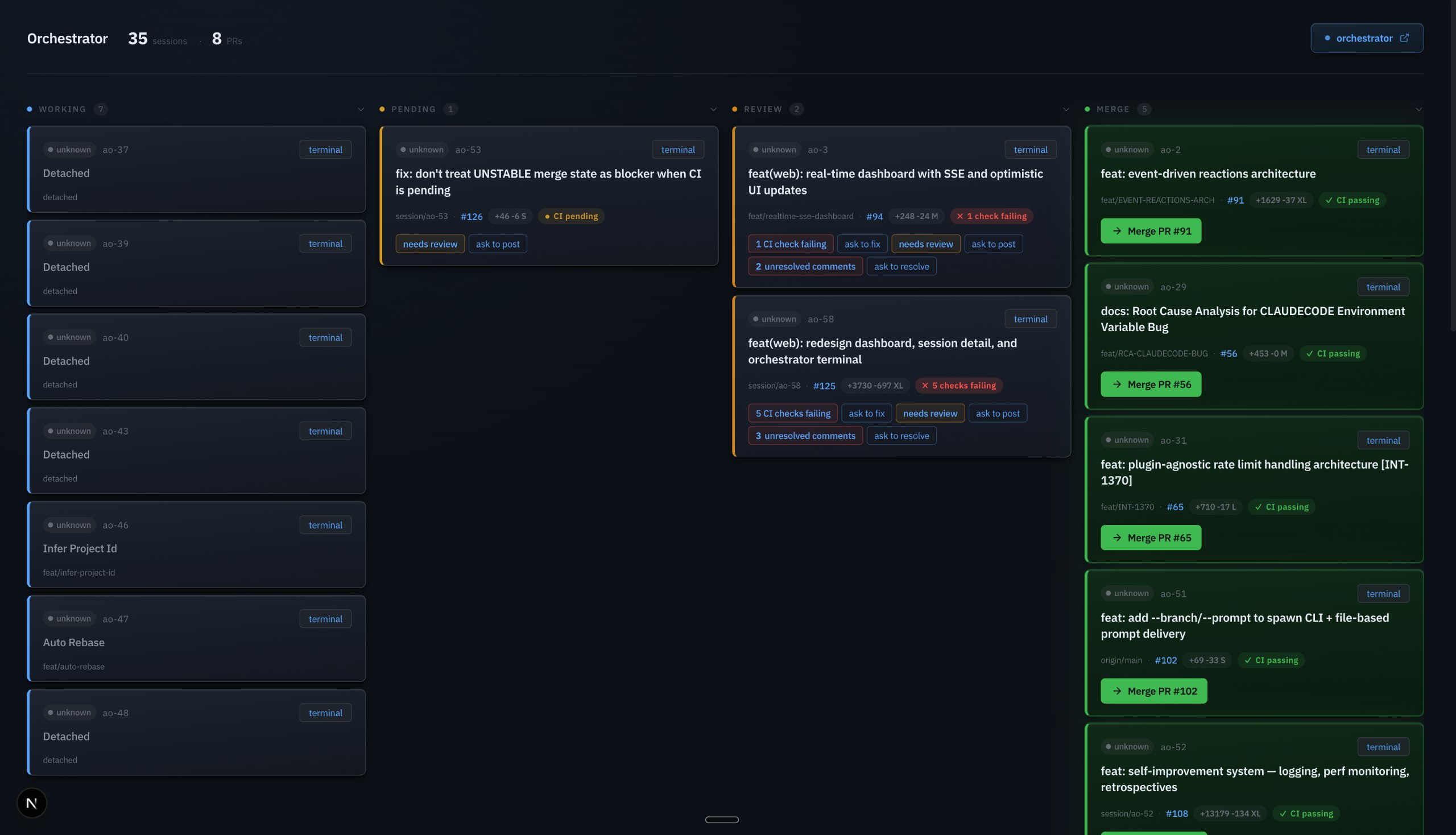The height and width of the screenshot is (835, 1456).
Task: Collapse the WORKING column using its chevron
Action: pos(361,109)
